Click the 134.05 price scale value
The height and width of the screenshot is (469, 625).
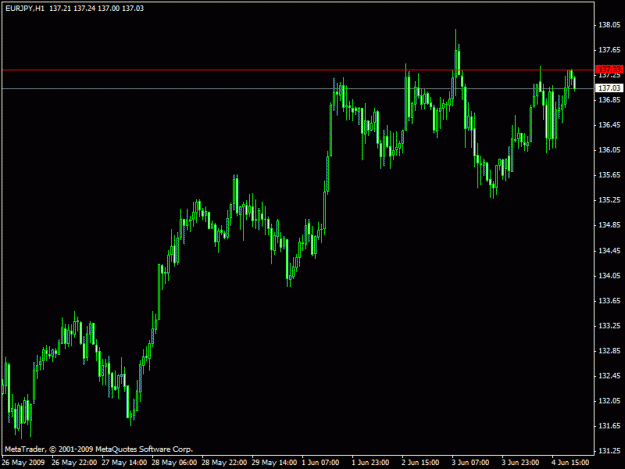click(609, 276)
